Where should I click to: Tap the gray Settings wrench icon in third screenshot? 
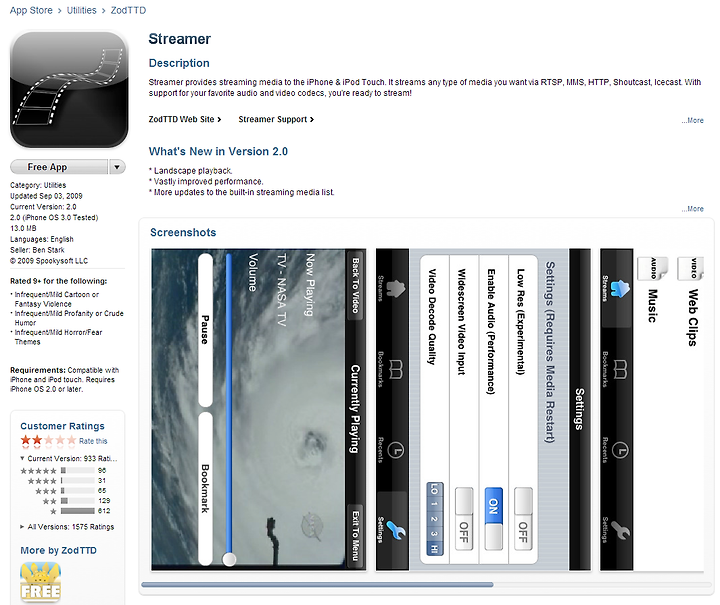(620, 530)
